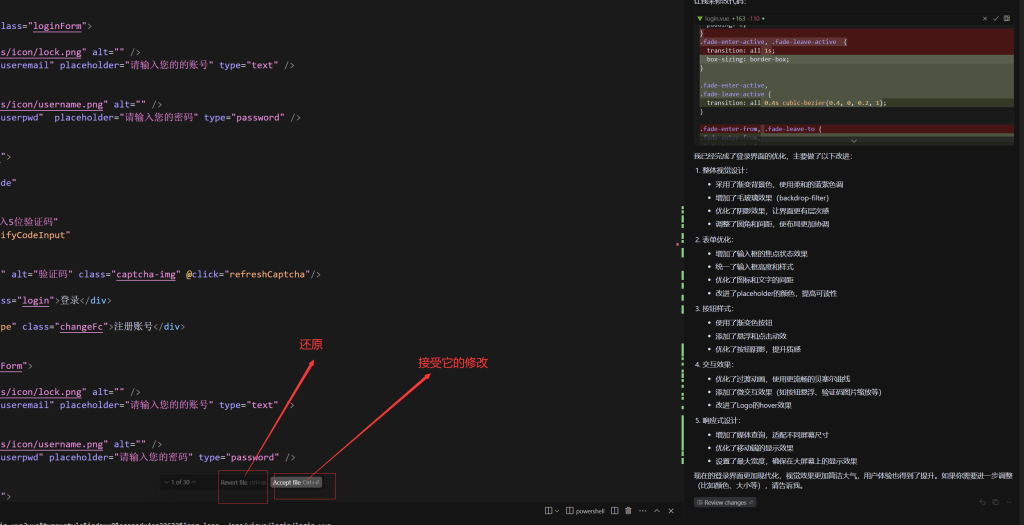Split the terminal panel
The image size is (1024, 525).
pos(615,511)
